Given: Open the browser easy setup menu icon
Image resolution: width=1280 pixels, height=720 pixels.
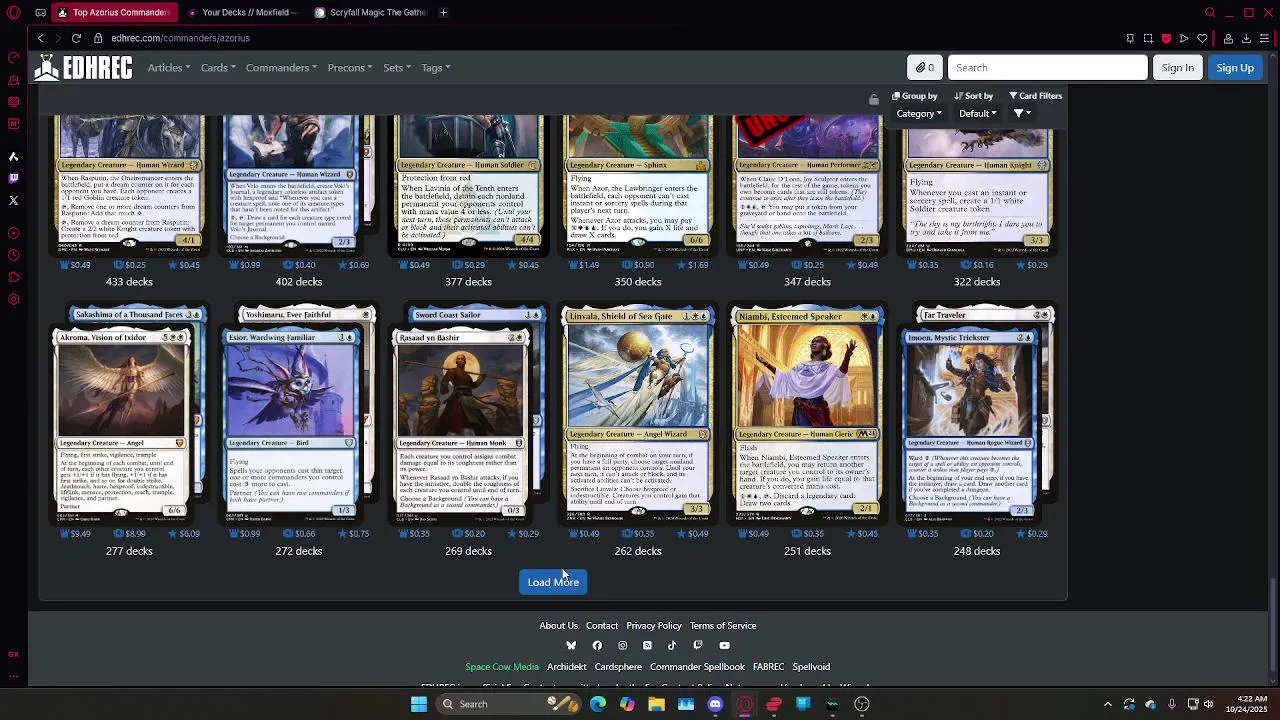Looking at the screenshot, I should click(x=1264, y=38).
